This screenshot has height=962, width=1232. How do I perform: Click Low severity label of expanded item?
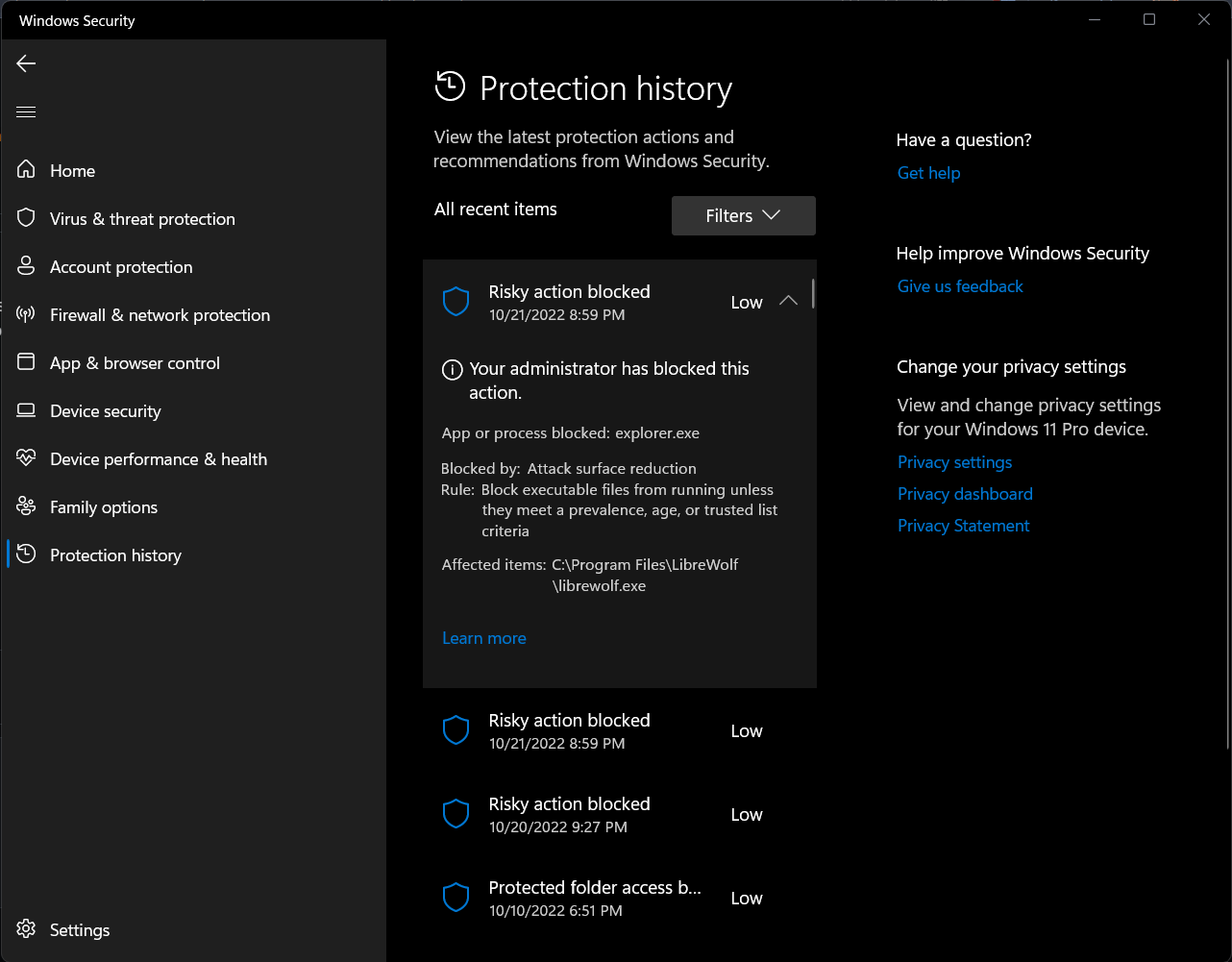(747, 302)
